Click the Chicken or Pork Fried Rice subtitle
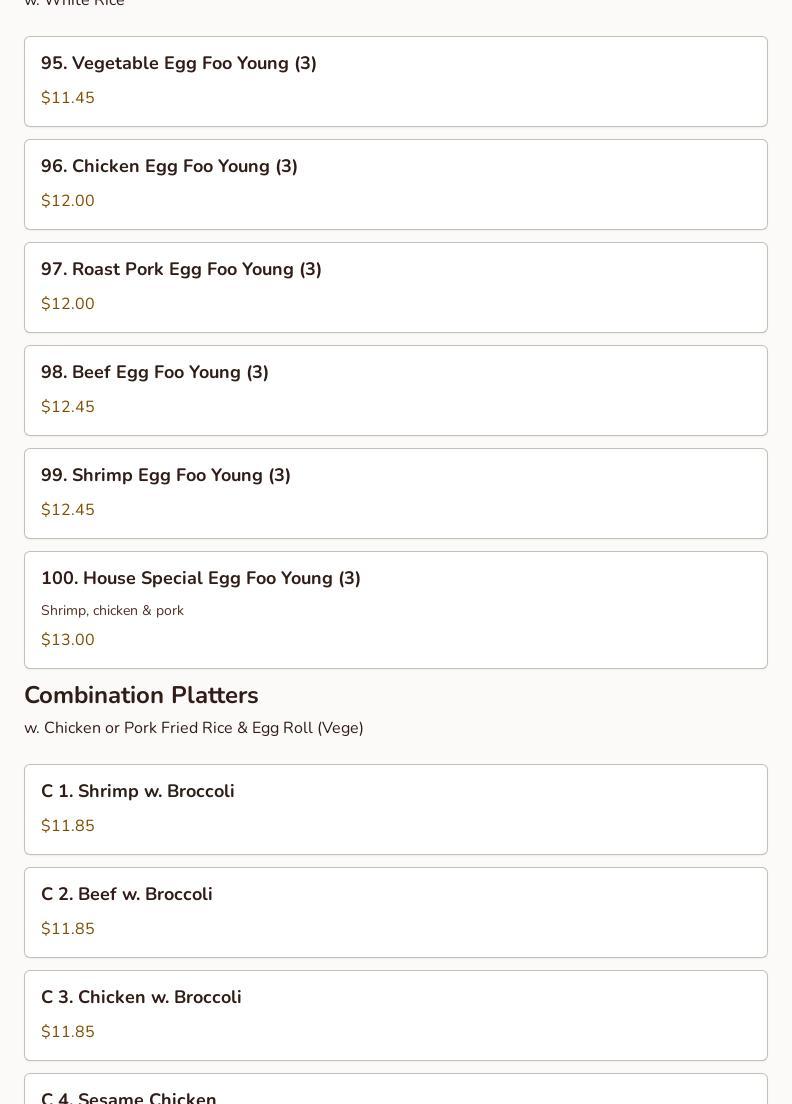 [194, 728]
